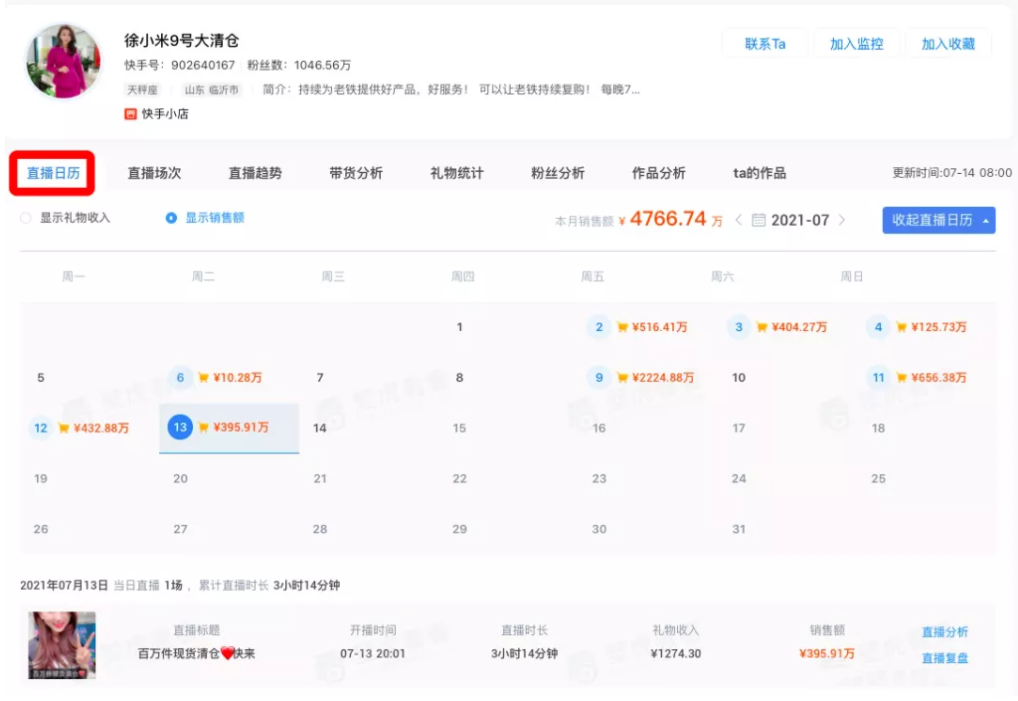The height and width of the screenshot is (701, 1018).
Task: Select the 显示礼物收入 radio button
Action: [x=26, y=218]
